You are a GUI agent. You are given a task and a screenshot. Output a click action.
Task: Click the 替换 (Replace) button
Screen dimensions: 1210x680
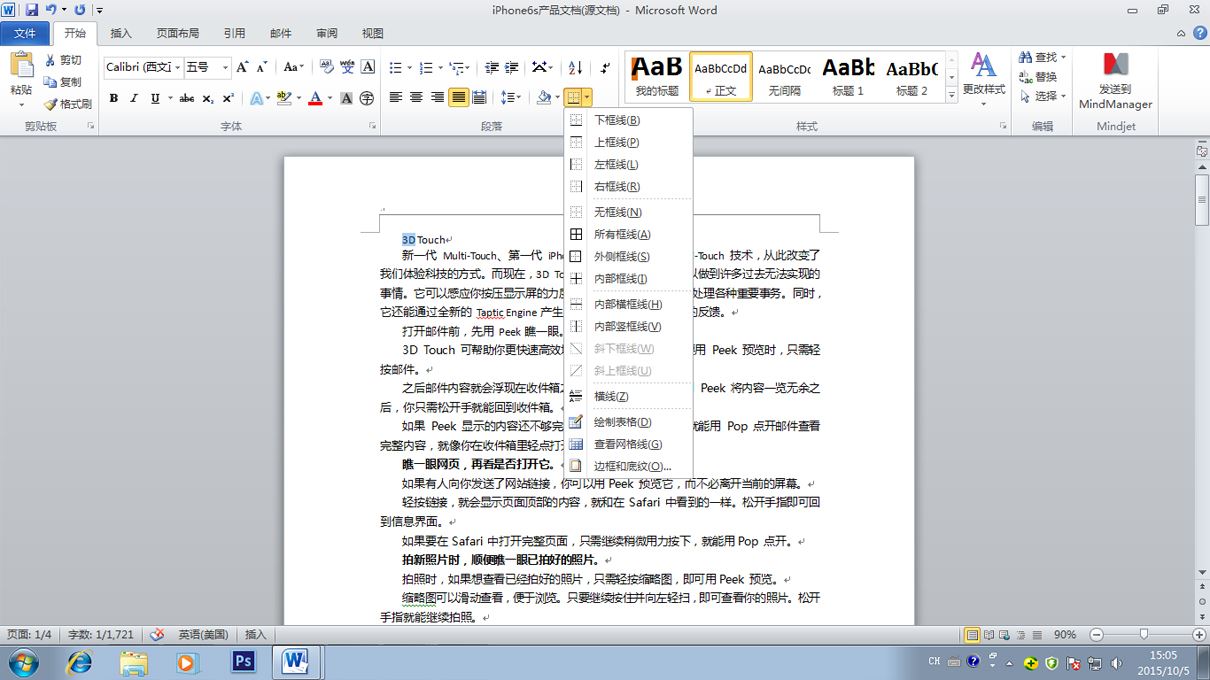click(x=1038, y=77)
